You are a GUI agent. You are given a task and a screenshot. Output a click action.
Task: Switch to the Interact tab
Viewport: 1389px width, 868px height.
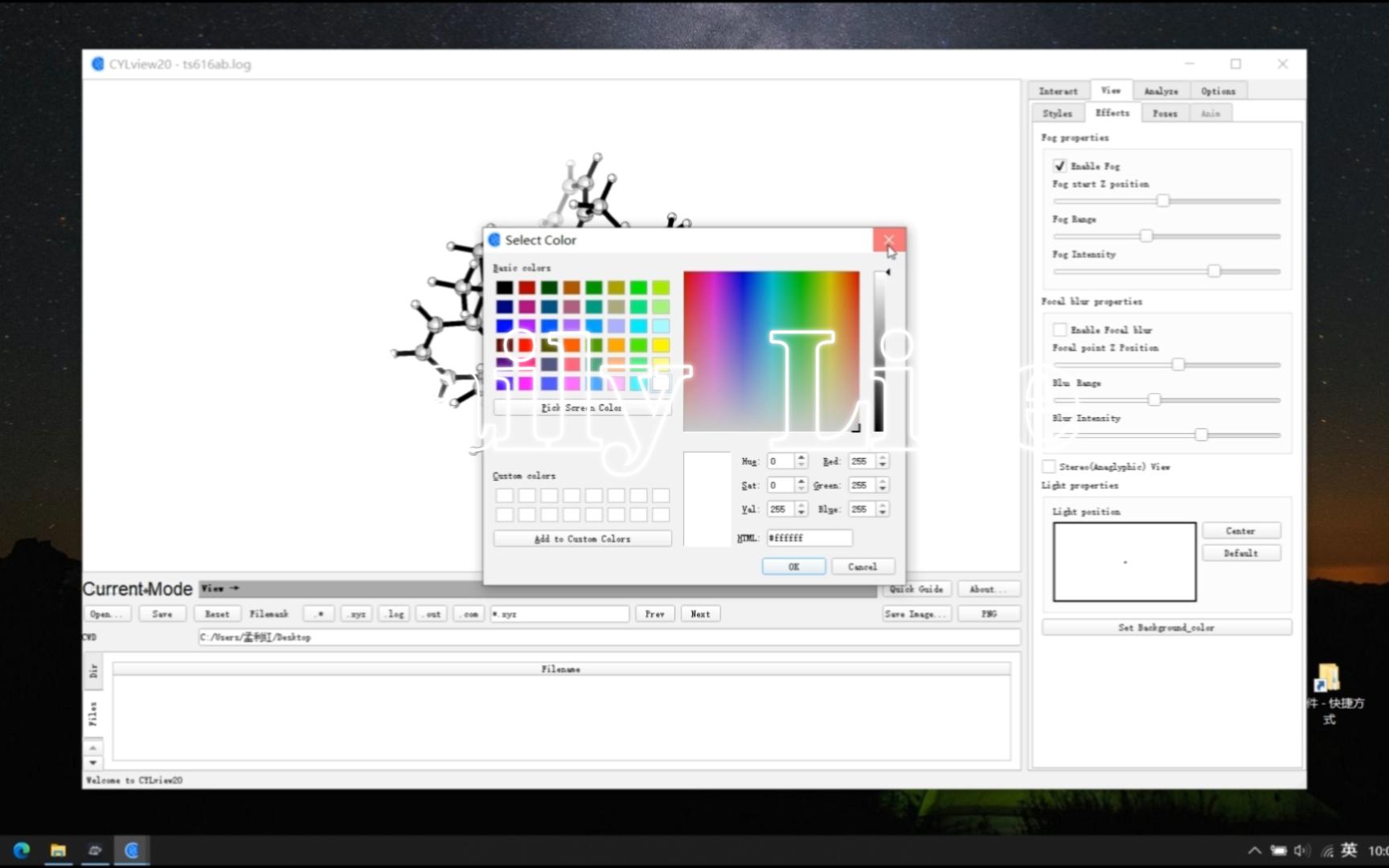tap(1059, 91)
